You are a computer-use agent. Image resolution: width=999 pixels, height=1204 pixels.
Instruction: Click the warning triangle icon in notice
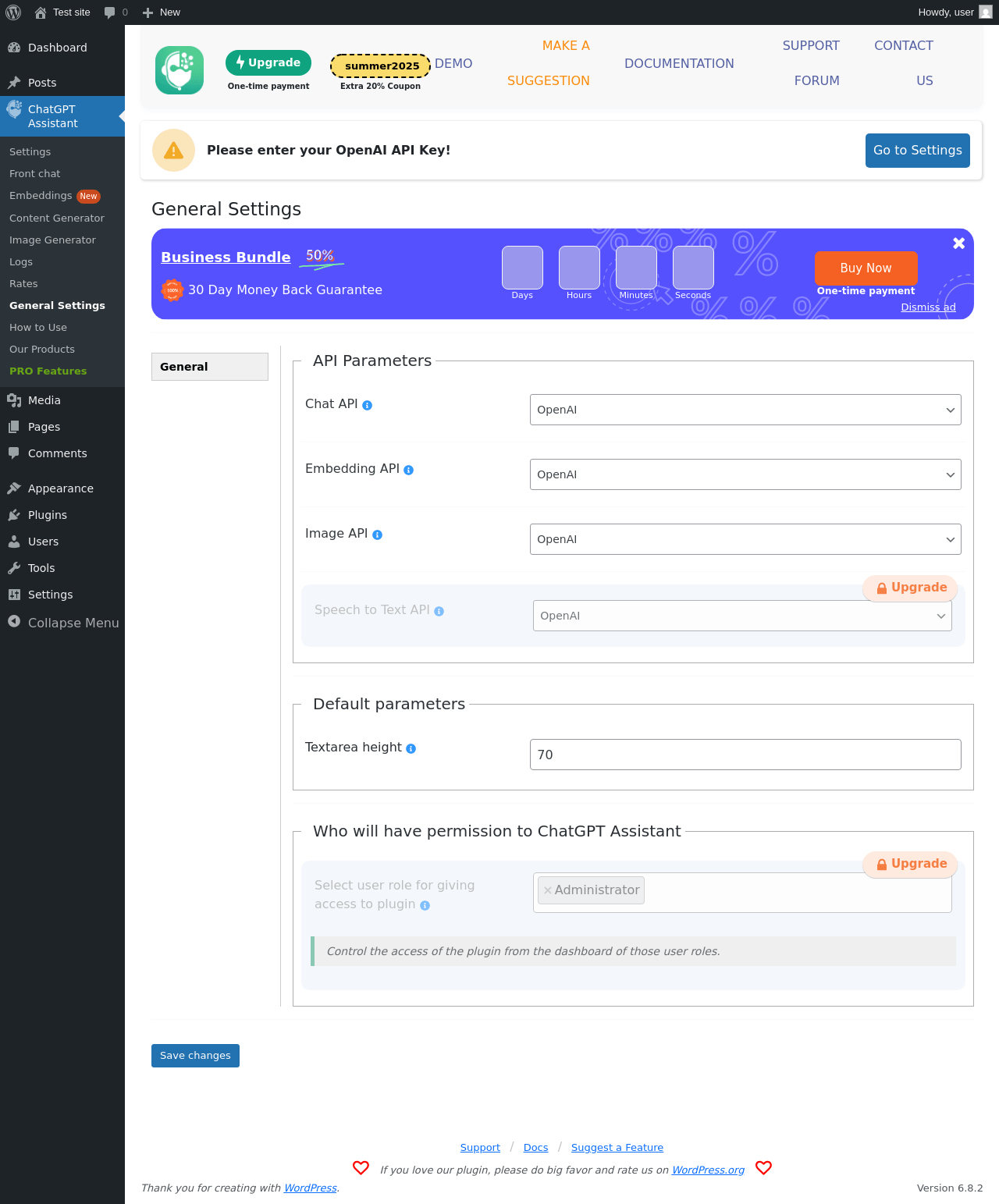point(173,150)
